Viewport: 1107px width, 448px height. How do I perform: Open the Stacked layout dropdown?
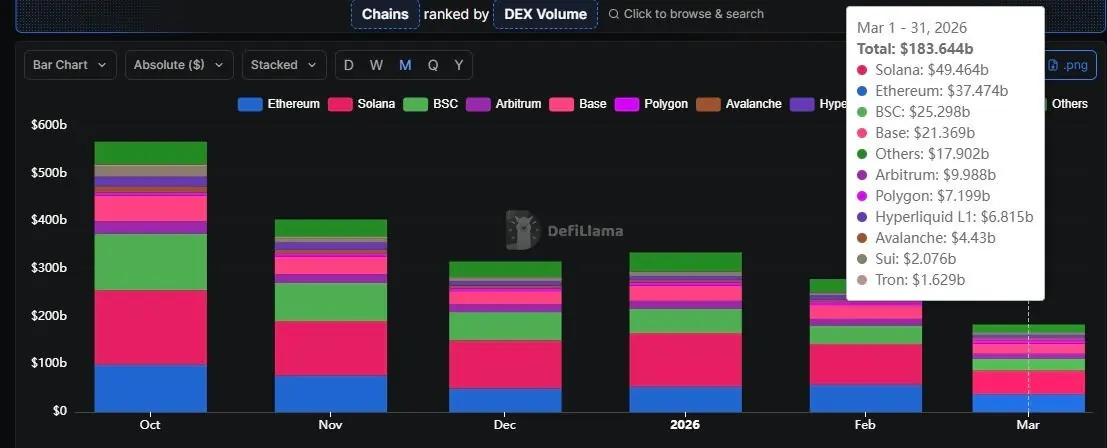[x=284, y=65]
